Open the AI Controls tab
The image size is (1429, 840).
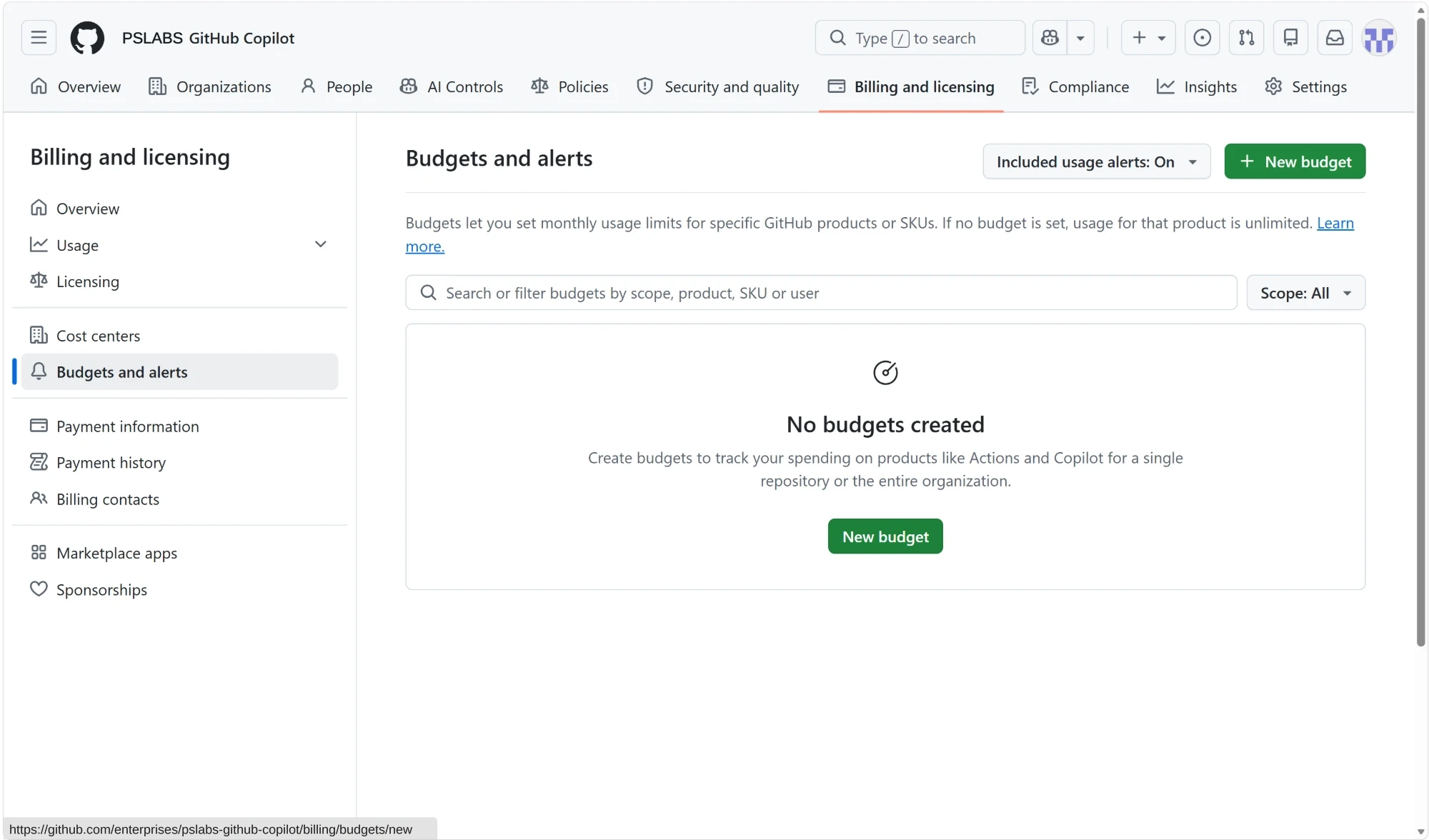pyautogui.click(x=452, y=86)
